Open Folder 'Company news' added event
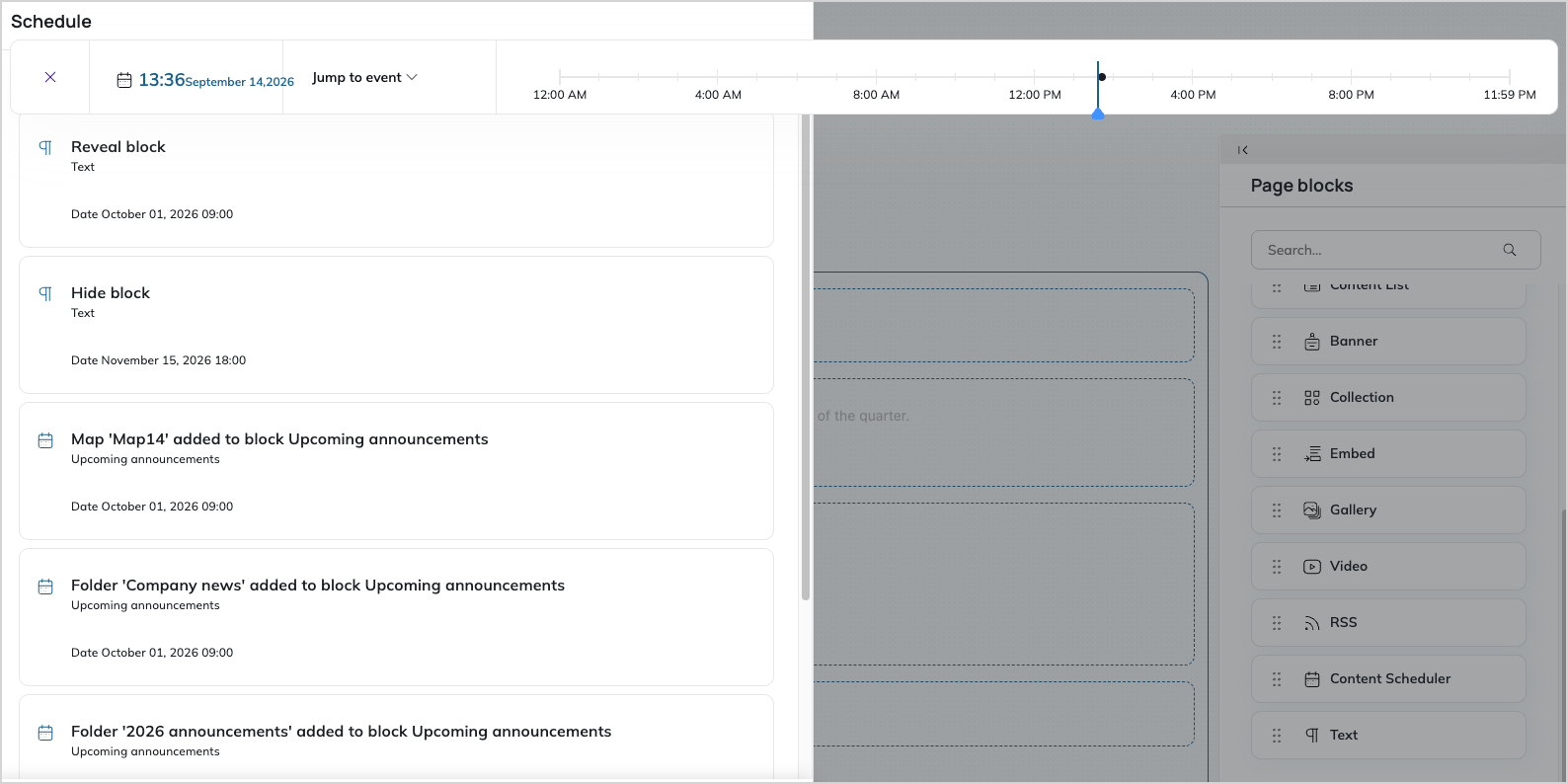This screenshot has height=784, width=1568. point(396,617)
